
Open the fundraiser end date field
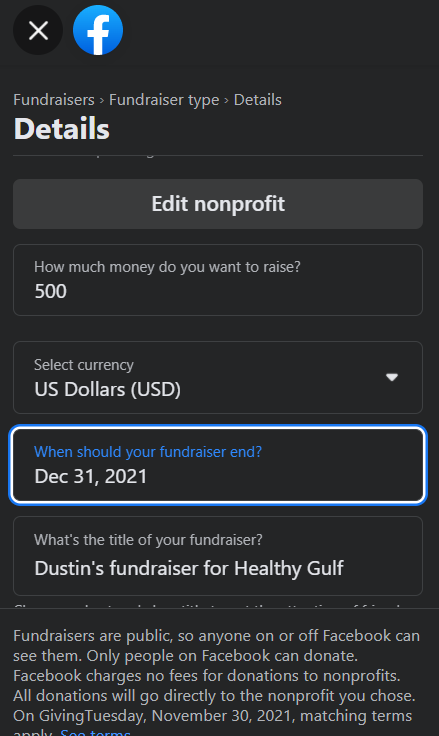click(218, 465)
